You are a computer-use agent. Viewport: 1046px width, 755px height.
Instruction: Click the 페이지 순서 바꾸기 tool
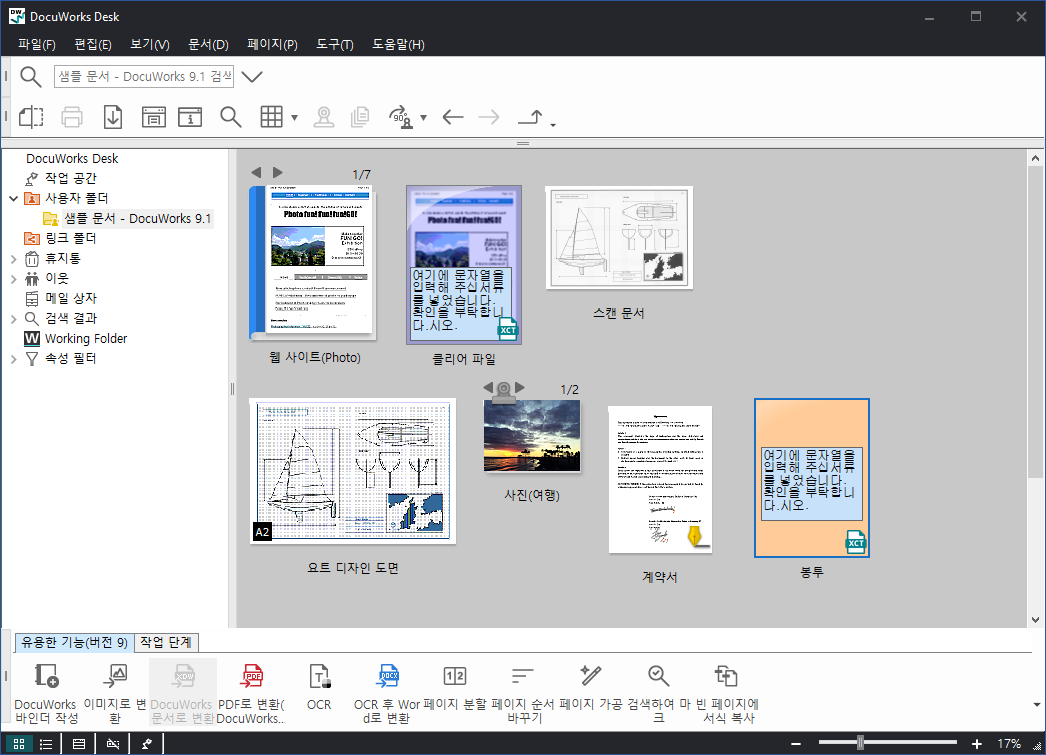[523, 692]
